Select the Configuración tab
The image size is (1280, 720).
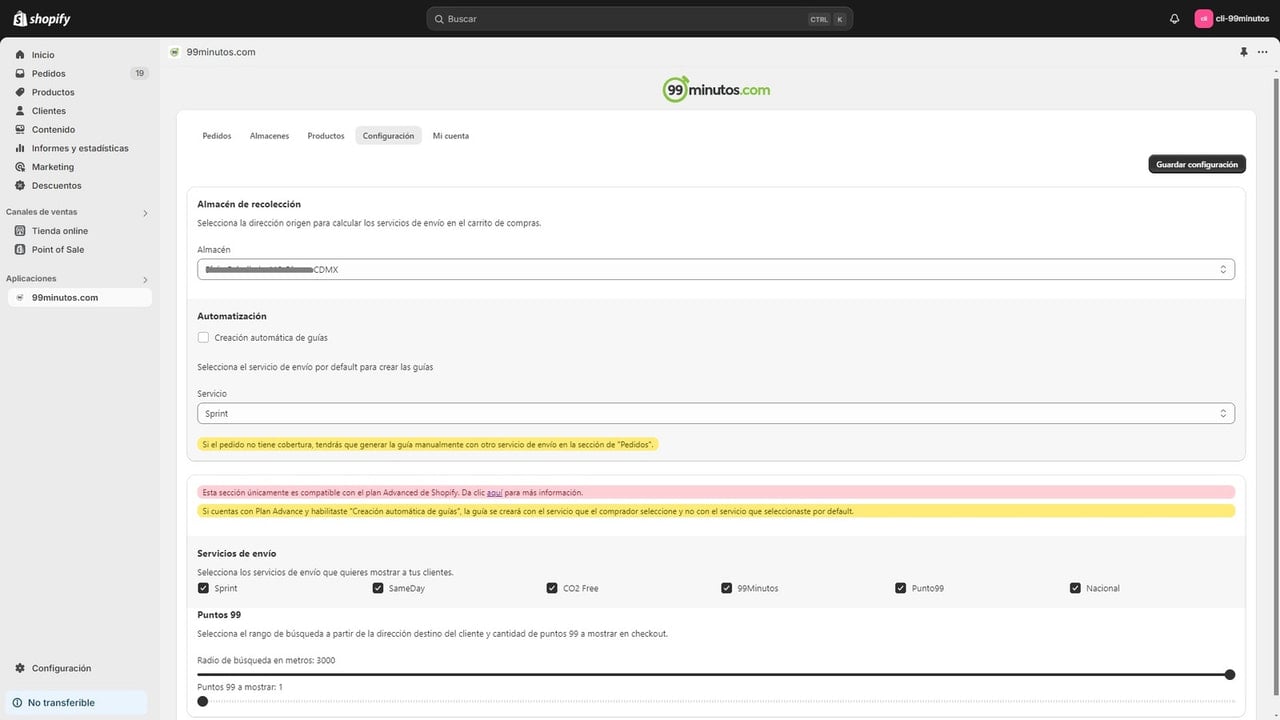[x=388, y=136]
